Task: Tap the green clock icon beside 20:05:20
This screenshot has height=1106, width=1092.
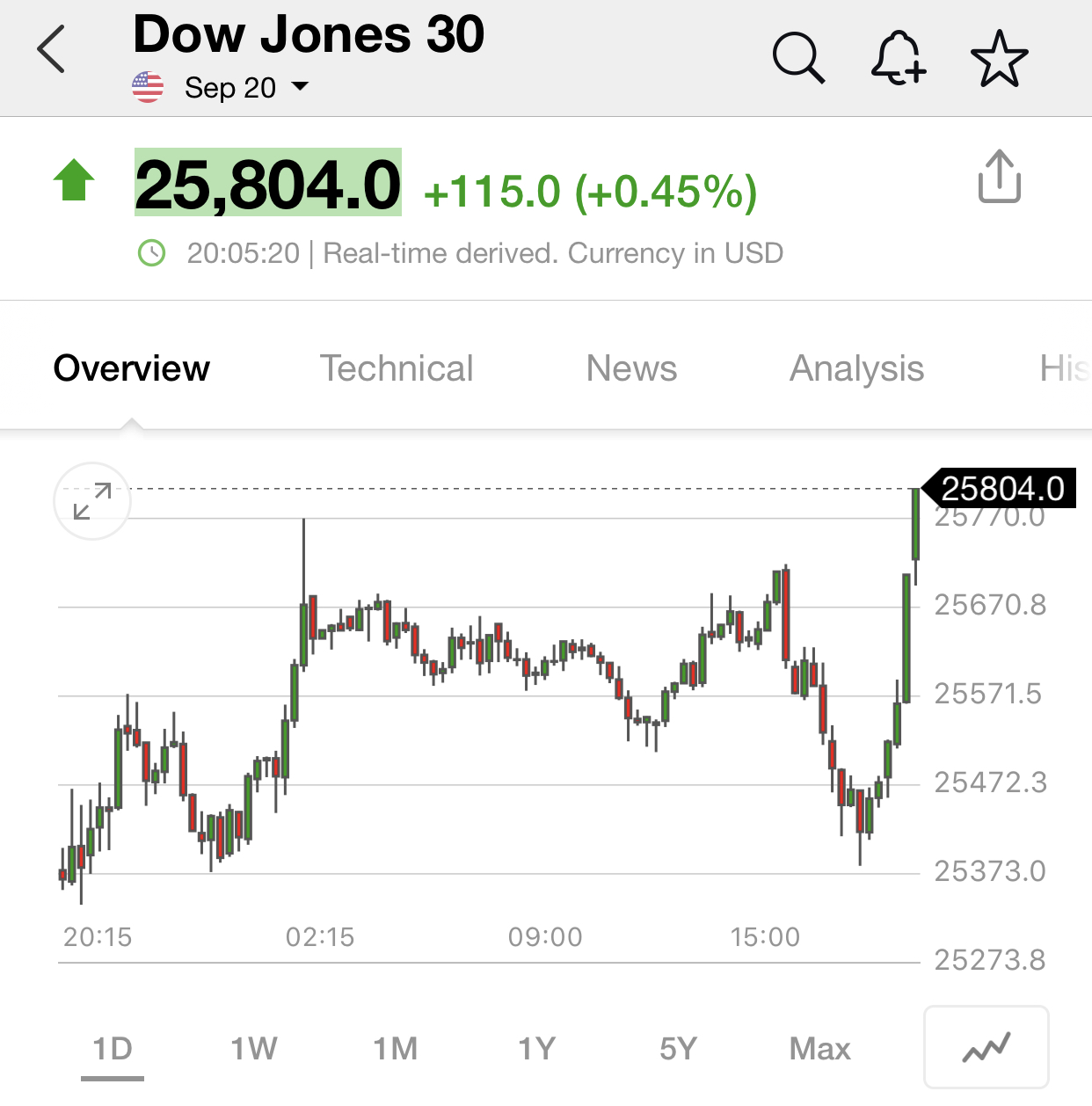Action: pos(152,253)
